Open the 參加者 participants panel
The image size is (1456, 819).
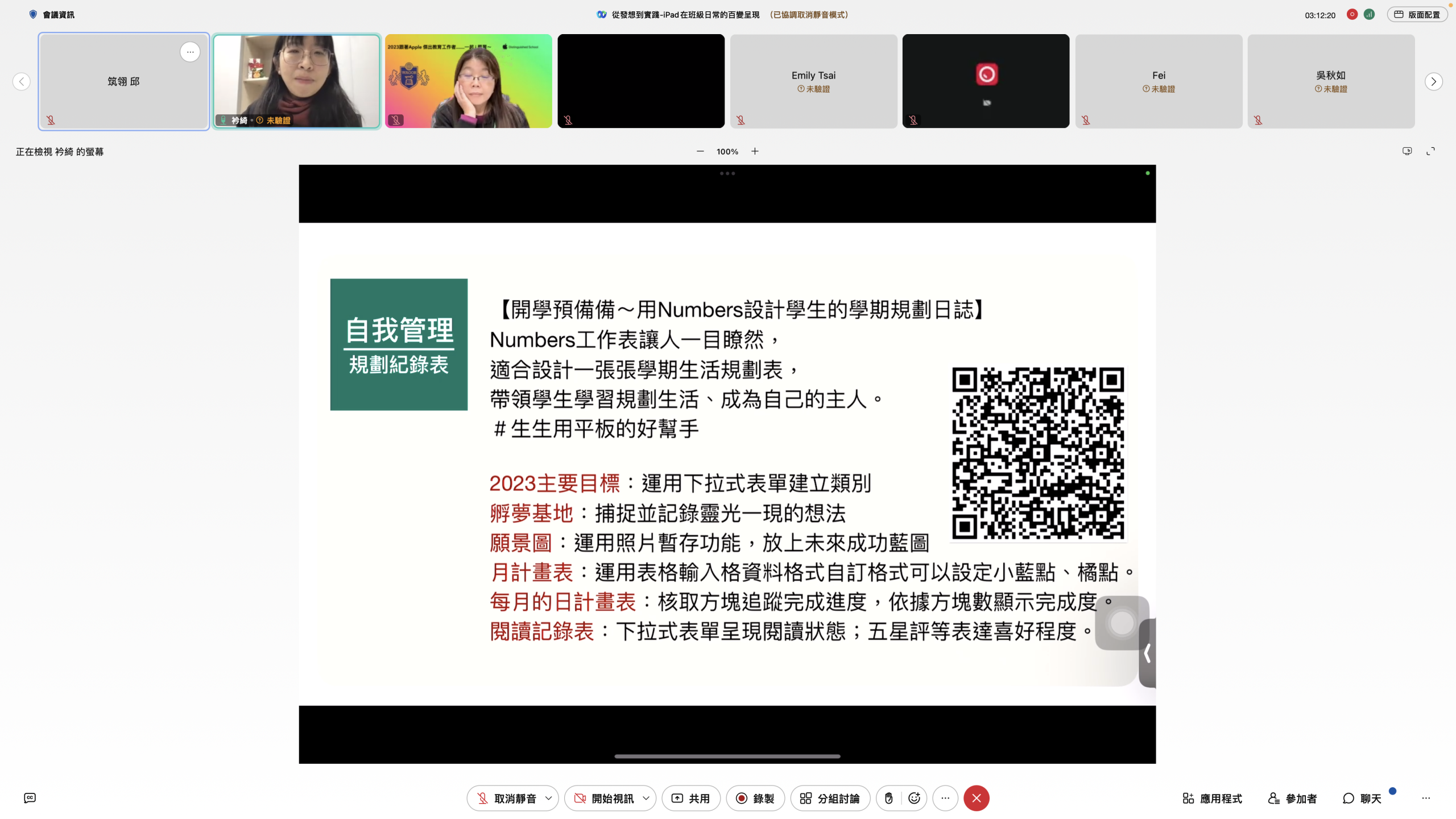click(x=1292, y=798)
